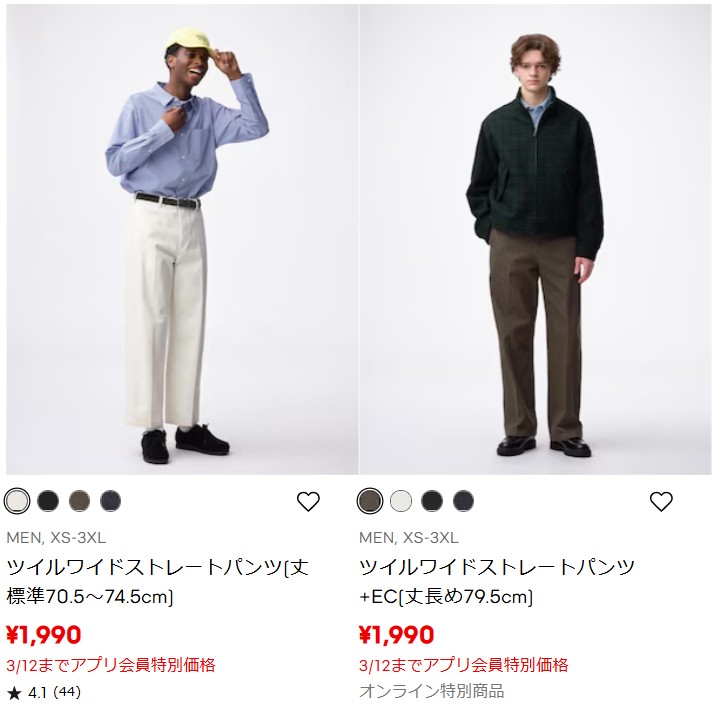Click left 3/12までアプリ会員特別価格 notice

pos(111,665)
